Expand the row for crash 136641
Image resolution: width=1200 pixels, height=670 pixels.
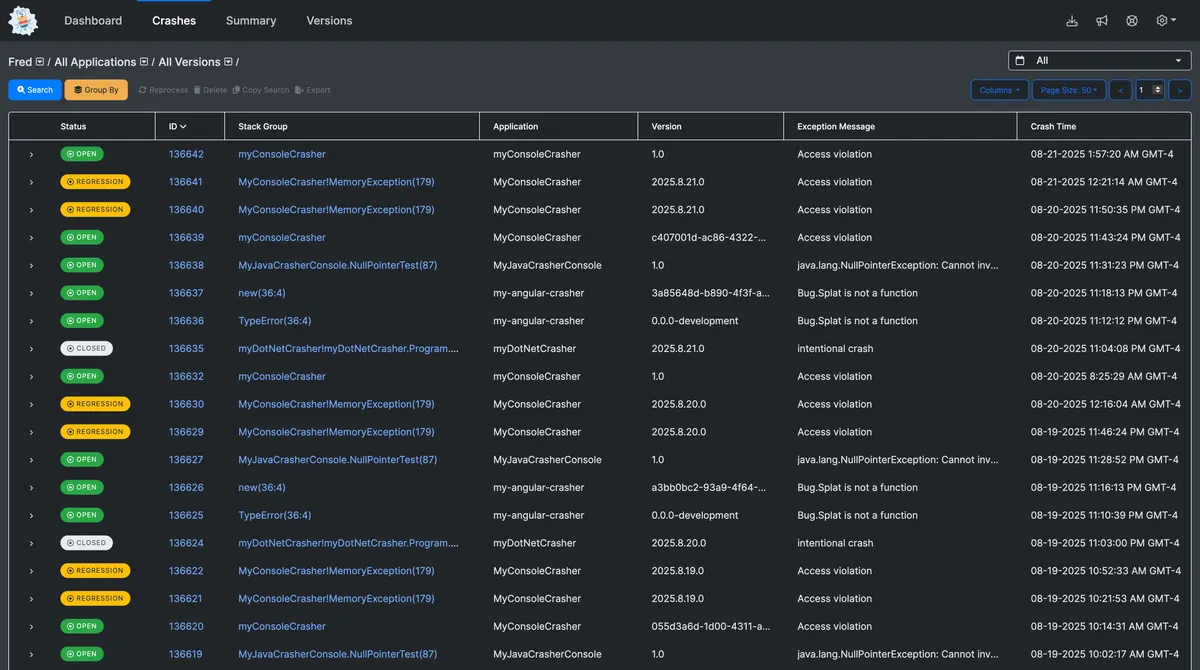pyautogui.click(x=31, y=182)
